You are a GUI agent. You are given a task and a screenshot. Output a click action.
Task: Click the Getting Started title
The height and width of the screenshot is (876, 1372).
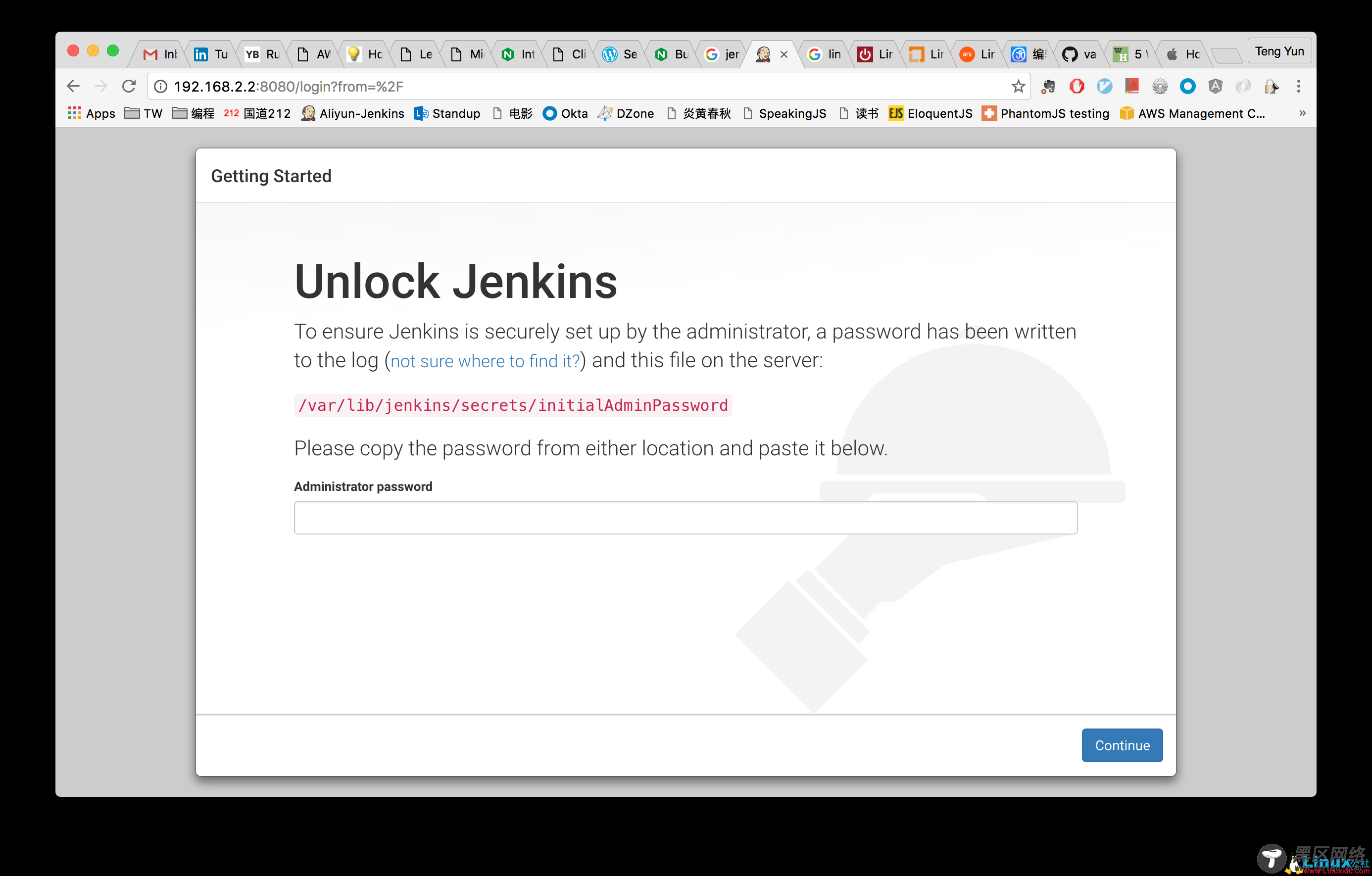point(271,176)
